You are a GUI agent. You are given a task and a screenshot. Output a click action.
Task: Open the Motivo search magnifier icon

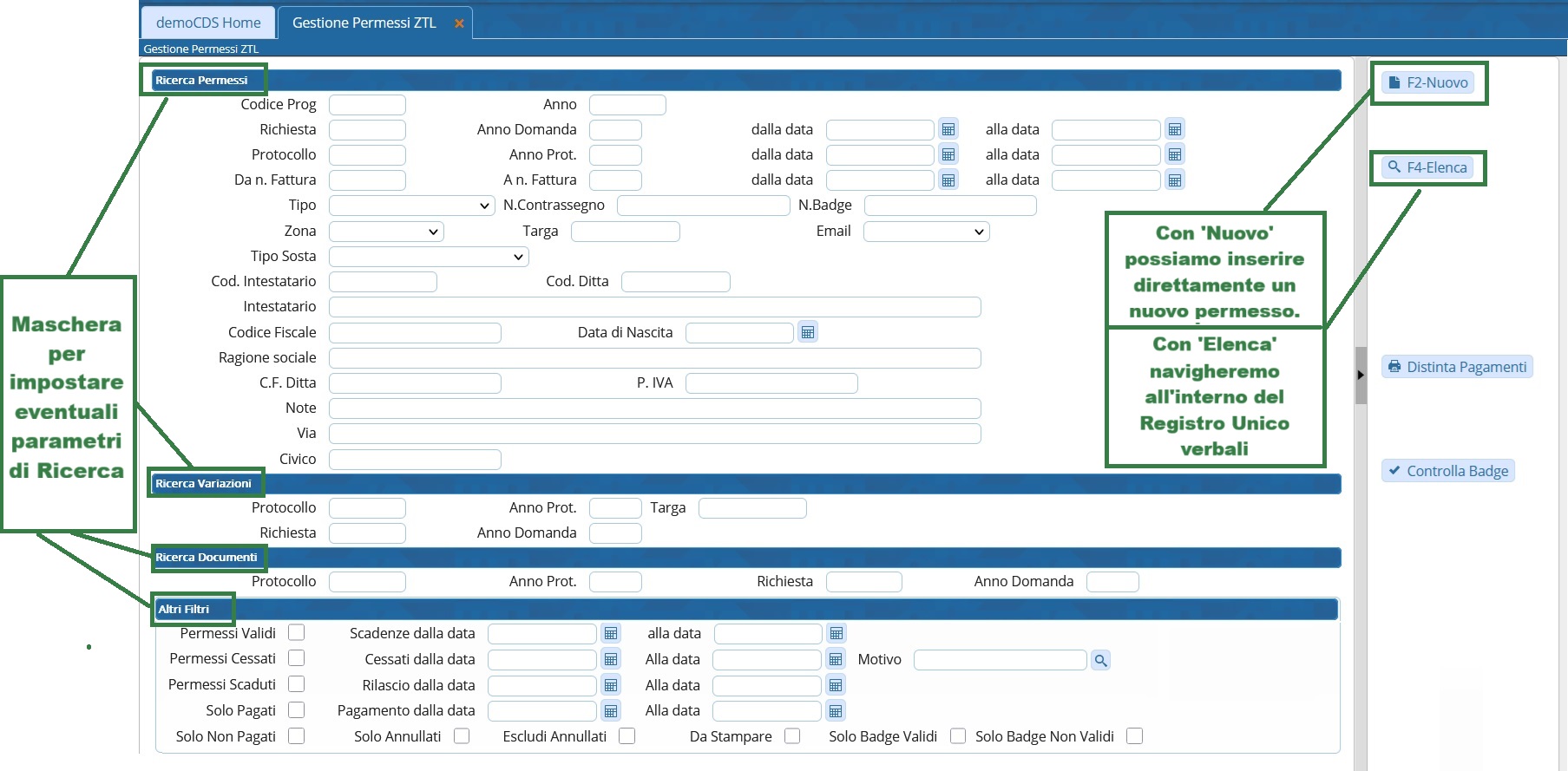pyautogui.click(x=1100, y=660)
